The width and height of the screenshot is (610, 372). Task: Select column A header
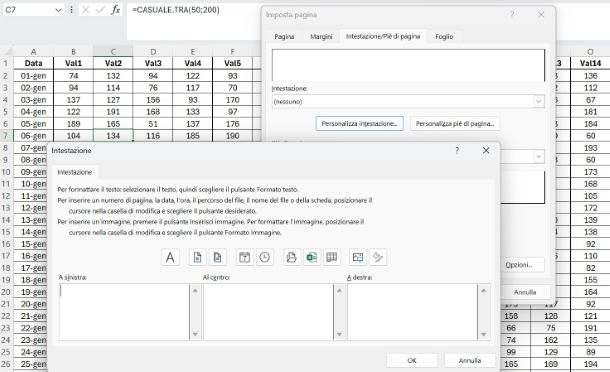tap(33, 52)
